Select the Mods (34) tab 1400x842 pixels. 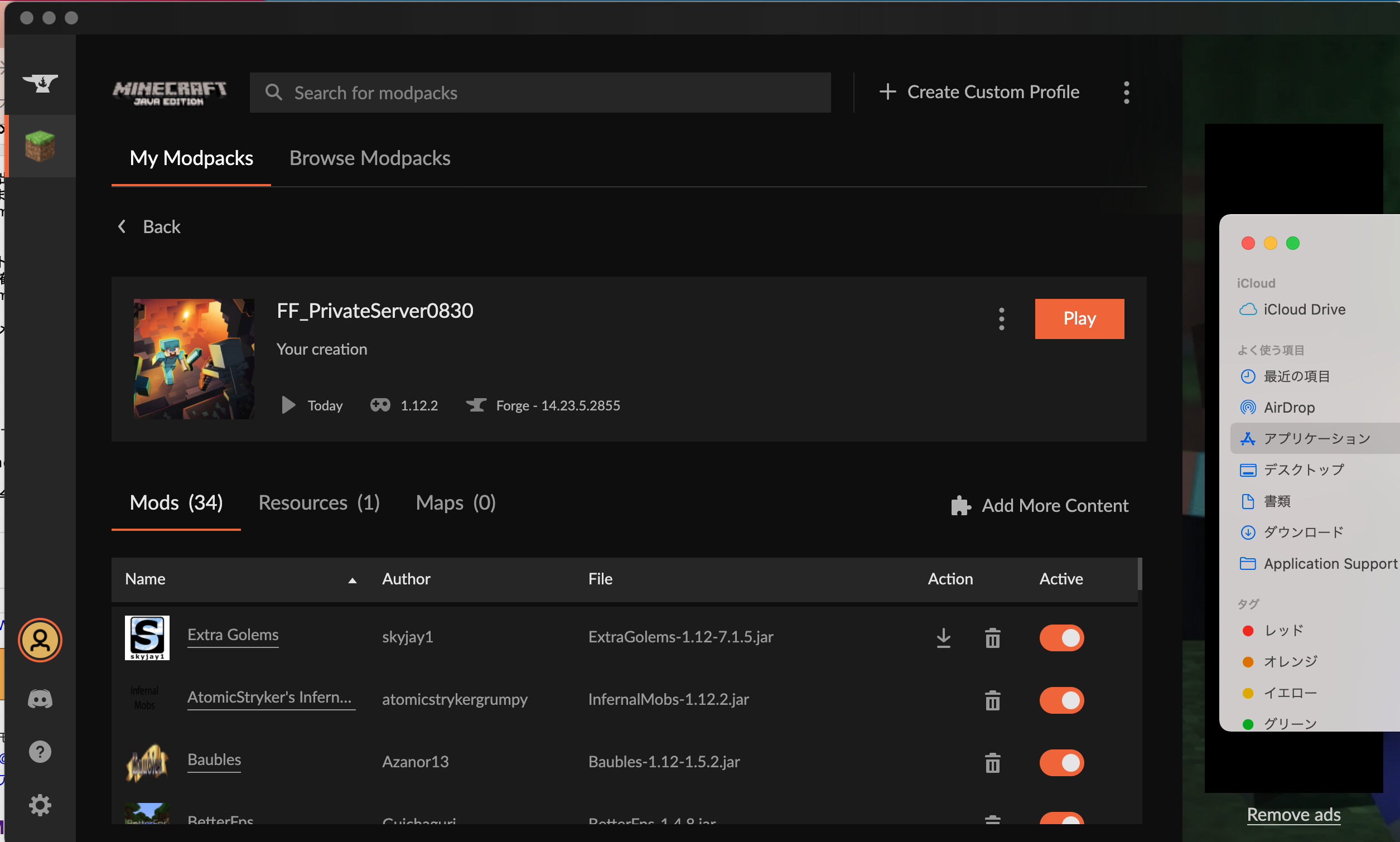coord(176,503)
